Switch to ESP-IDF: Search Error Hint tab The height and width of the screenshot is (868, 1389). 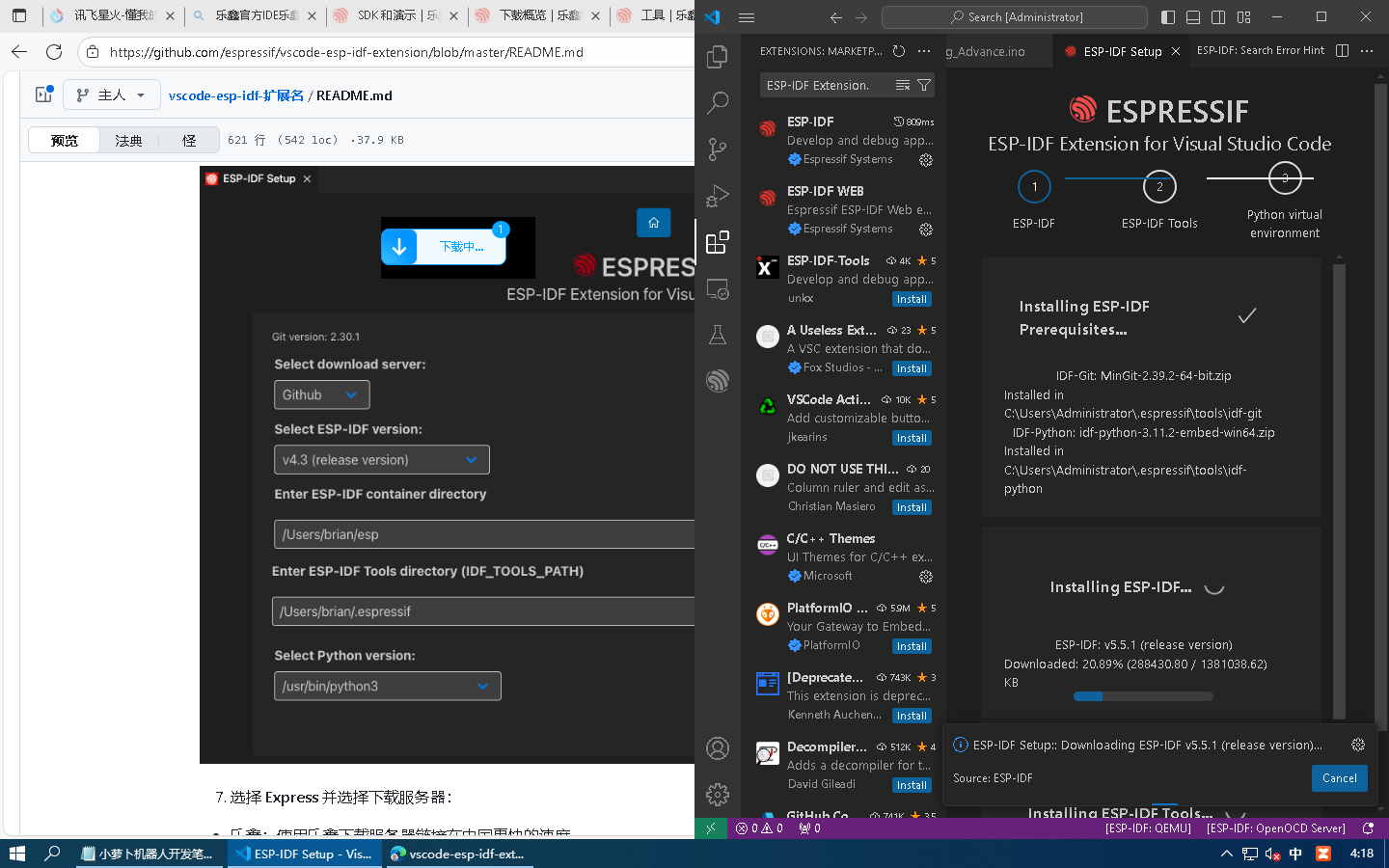click(1260, 51)
